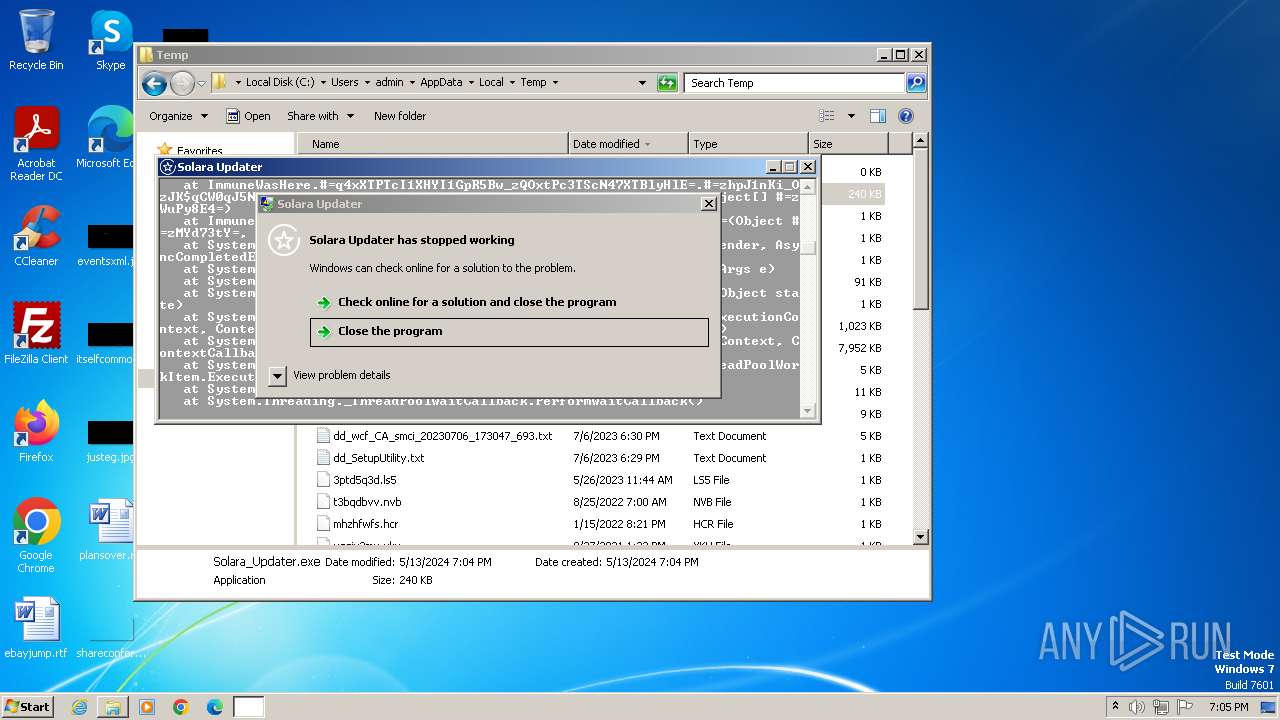Check online for a solution and close
Image resolution: width=1280 pixels, height=720 pixels.
pyautogui.click(x=509, y=302)
